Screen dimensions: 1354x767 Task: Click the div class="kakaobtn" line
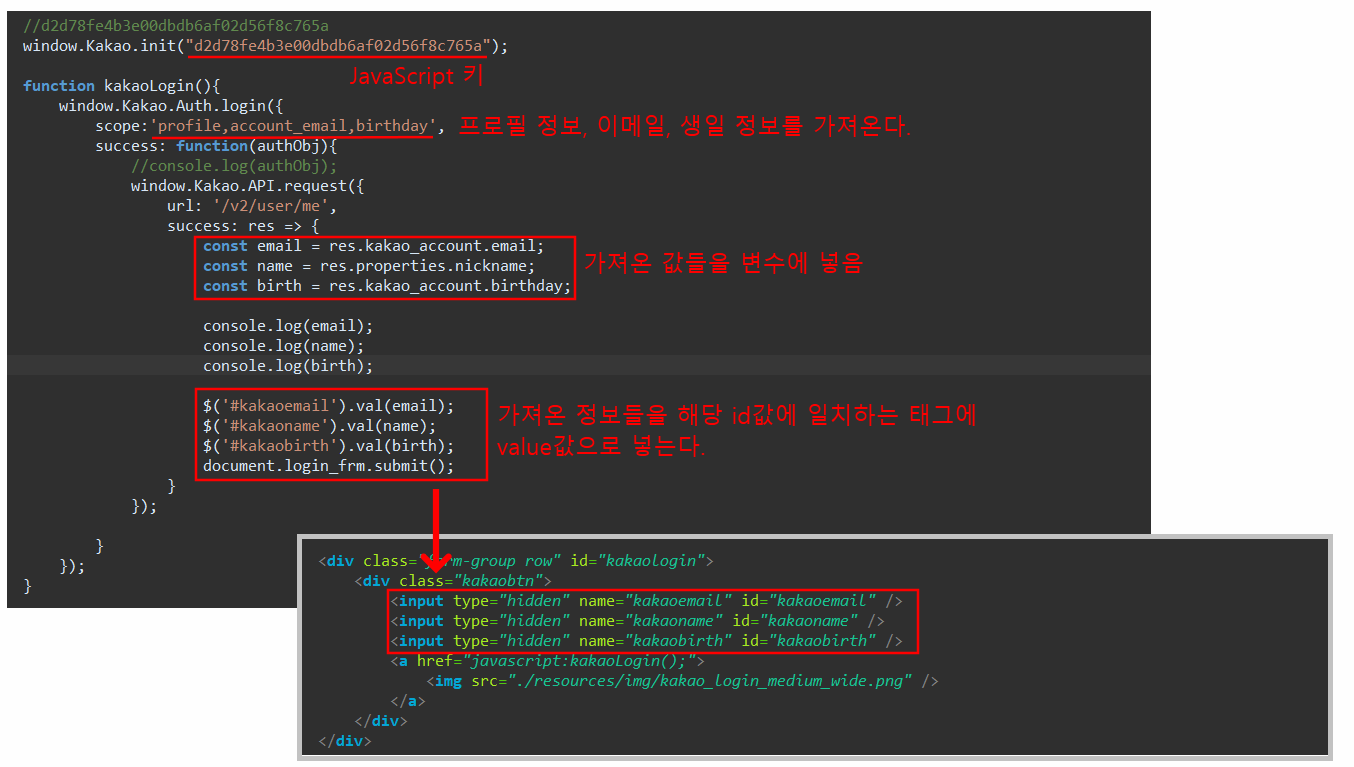click(x=453, y=581)
